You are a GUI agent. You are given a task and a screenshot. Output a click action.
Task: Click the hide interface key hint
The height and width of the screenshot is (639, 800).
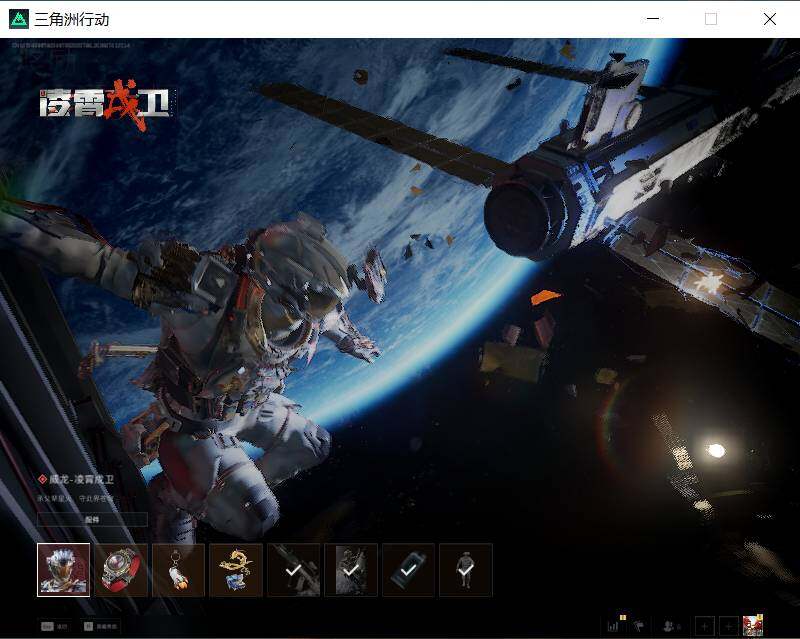(x=101, y=626)
